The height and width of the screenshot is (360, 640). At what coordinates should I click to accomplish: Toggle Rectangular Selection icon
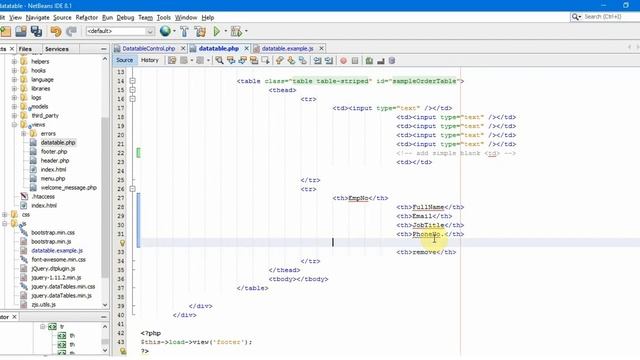265,60
